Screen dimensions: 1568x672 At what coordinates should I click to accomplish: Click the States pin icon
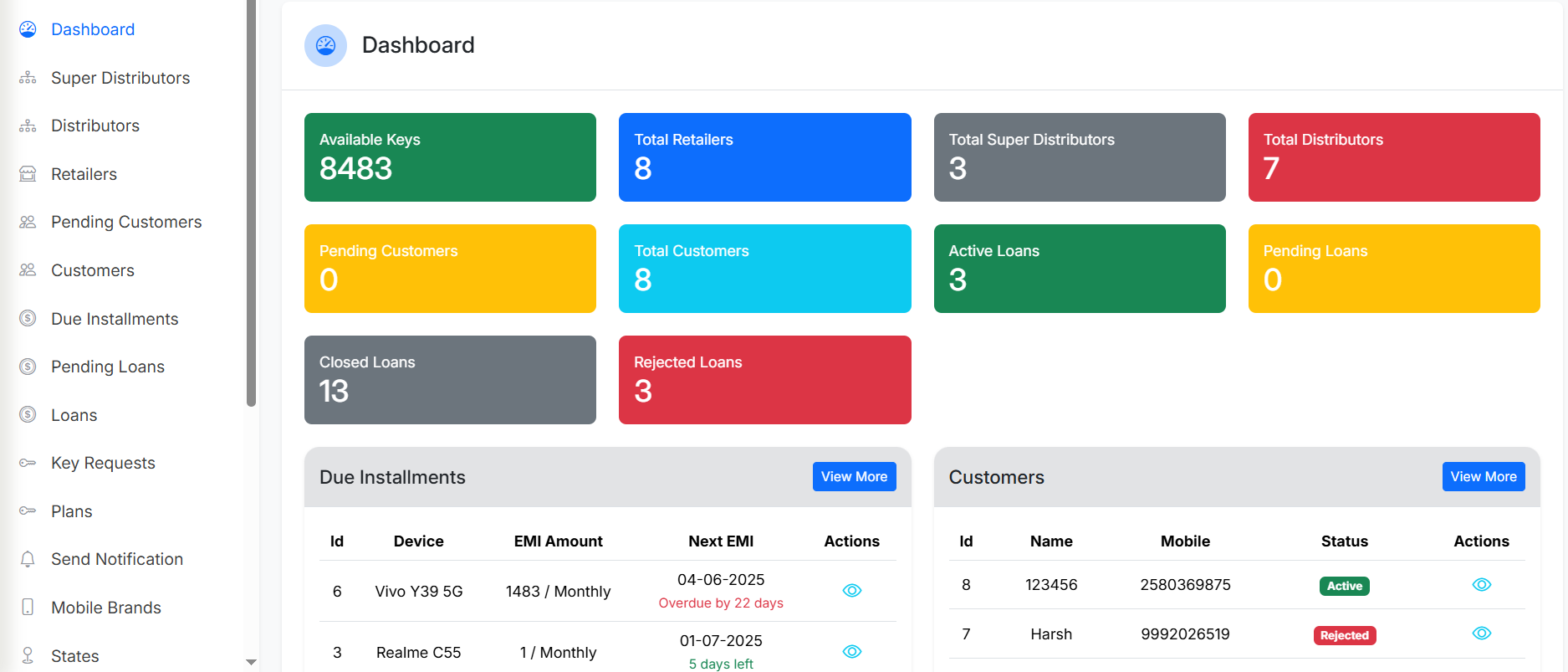pyautogui.click(x=28, y=655)
